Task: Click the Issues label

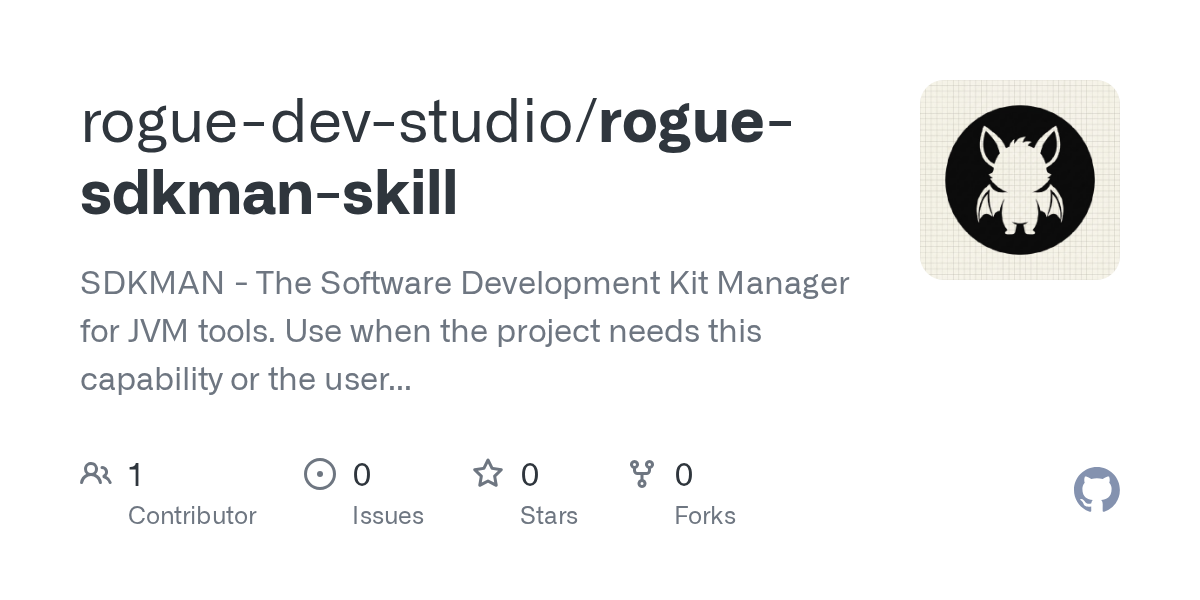Action: [x=388, y=516]
